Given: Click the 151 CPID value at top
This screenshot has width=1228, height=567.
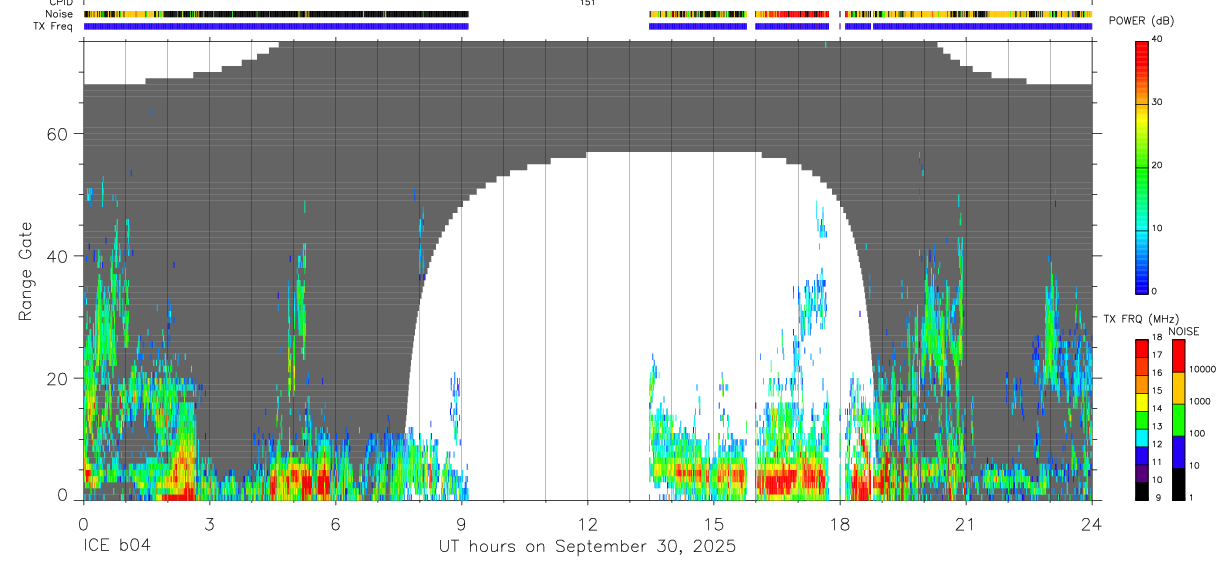Looking at the screenshot, I should (x=588, y=3).
